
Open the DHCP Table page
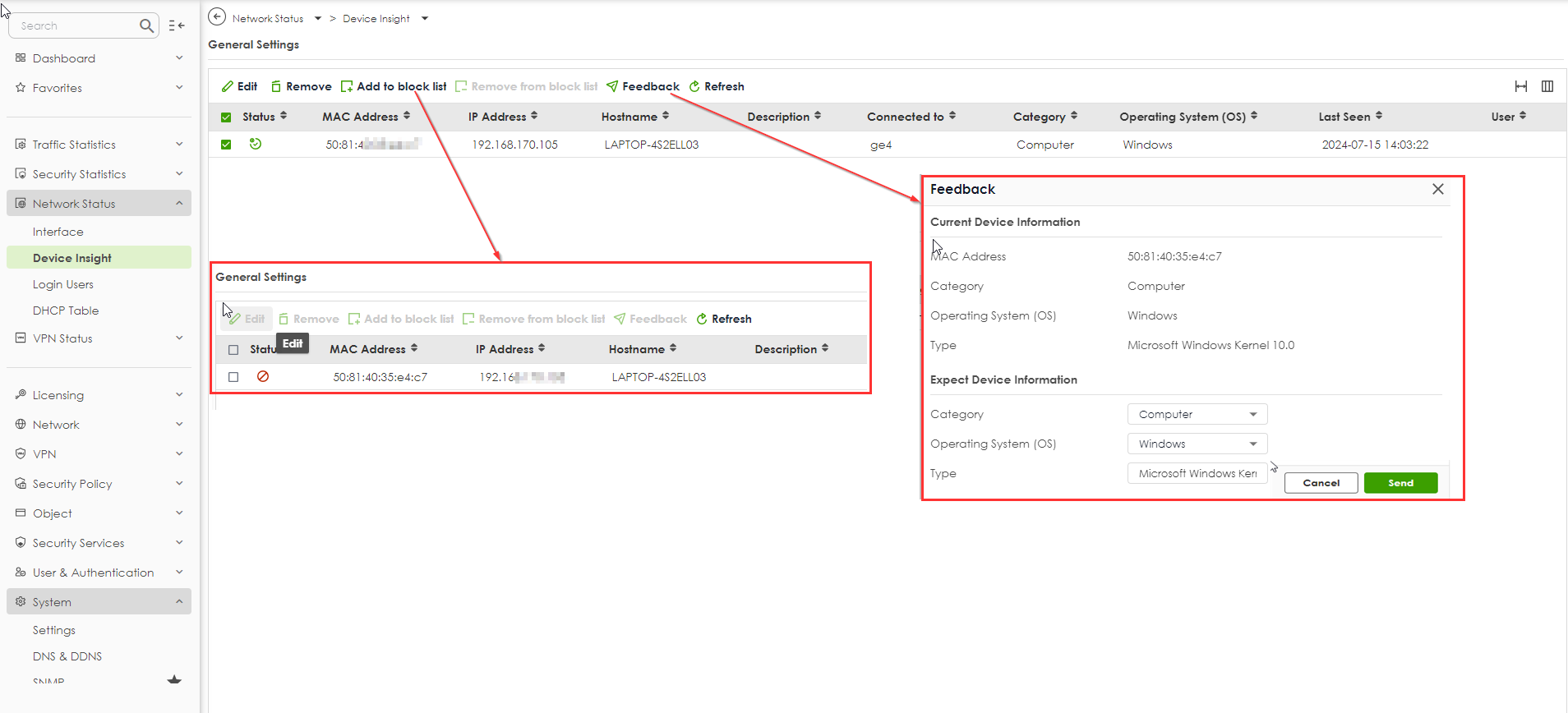coord(66,310)
